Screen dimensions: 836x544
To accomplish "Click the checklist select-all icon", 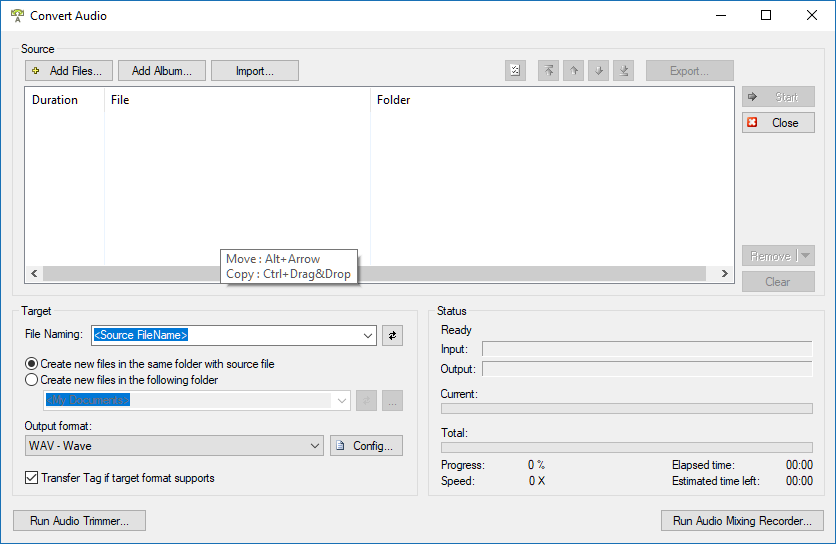I will point(515,71).
